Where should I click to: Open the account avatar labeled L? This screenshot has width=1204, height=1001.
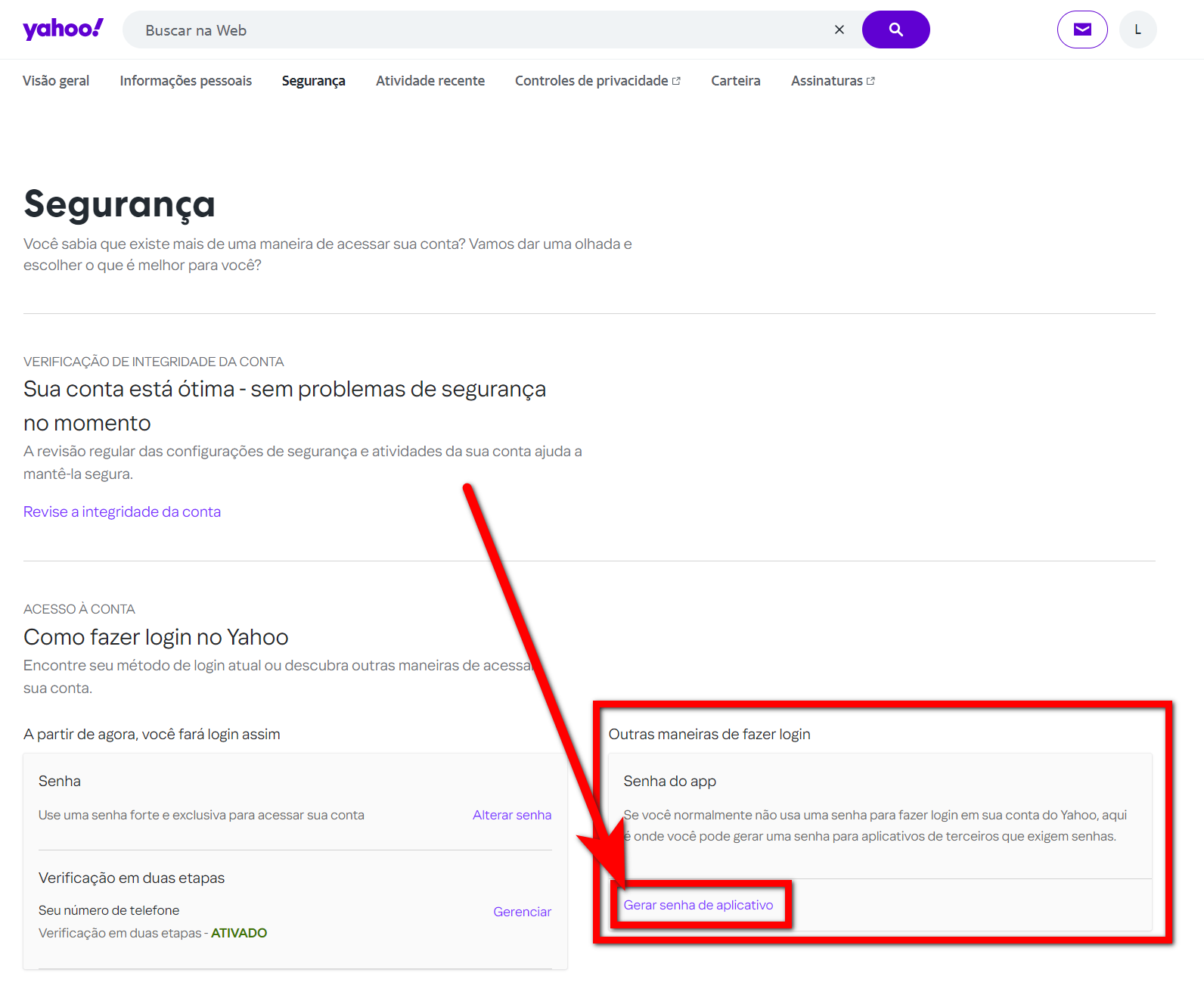click(1137, 30)
